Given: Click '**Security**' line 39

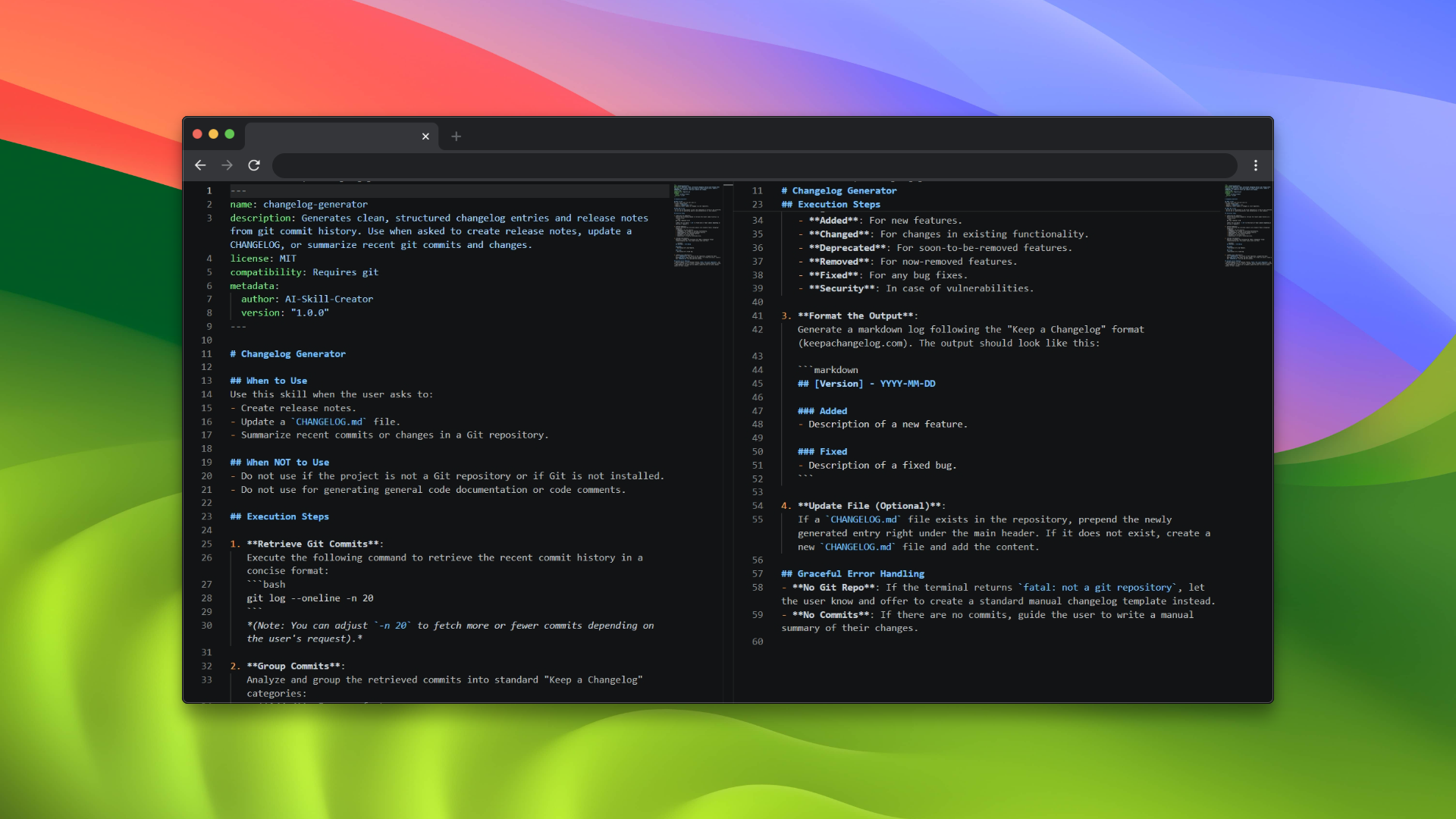Looking at the screenshot, I should click(915, 289).
